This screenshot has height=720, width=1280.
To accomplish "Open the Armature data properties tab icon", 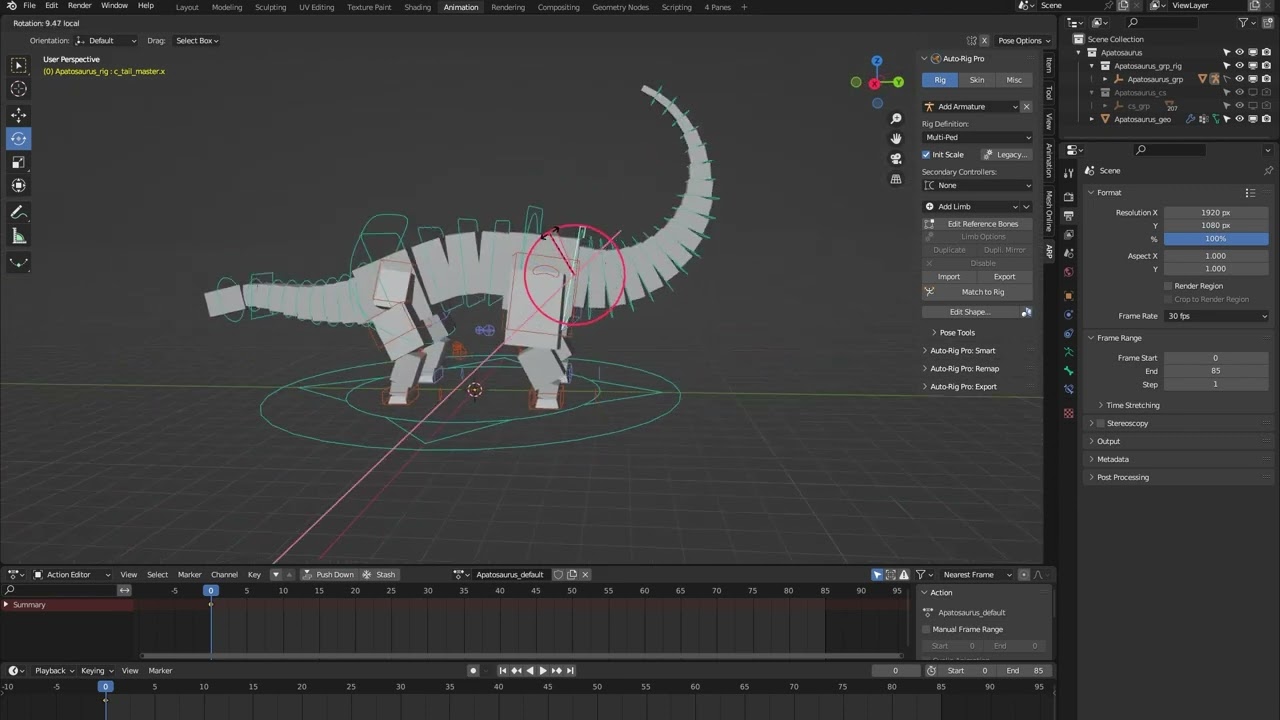I will click(1069, 352).
